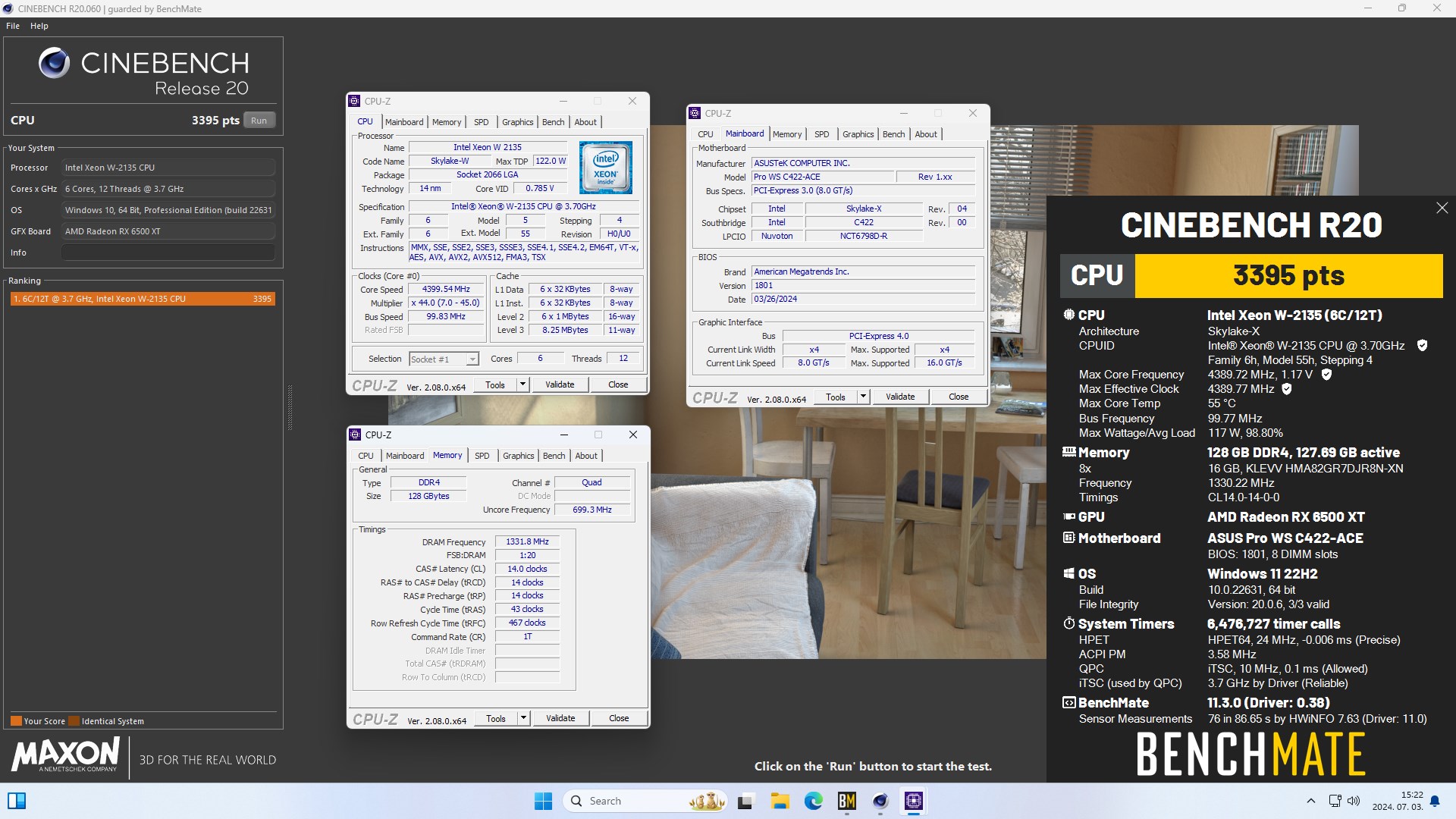This screenshot has width=1456, height=819.
Task: Click the Info input field
Action: coord(168,253)
